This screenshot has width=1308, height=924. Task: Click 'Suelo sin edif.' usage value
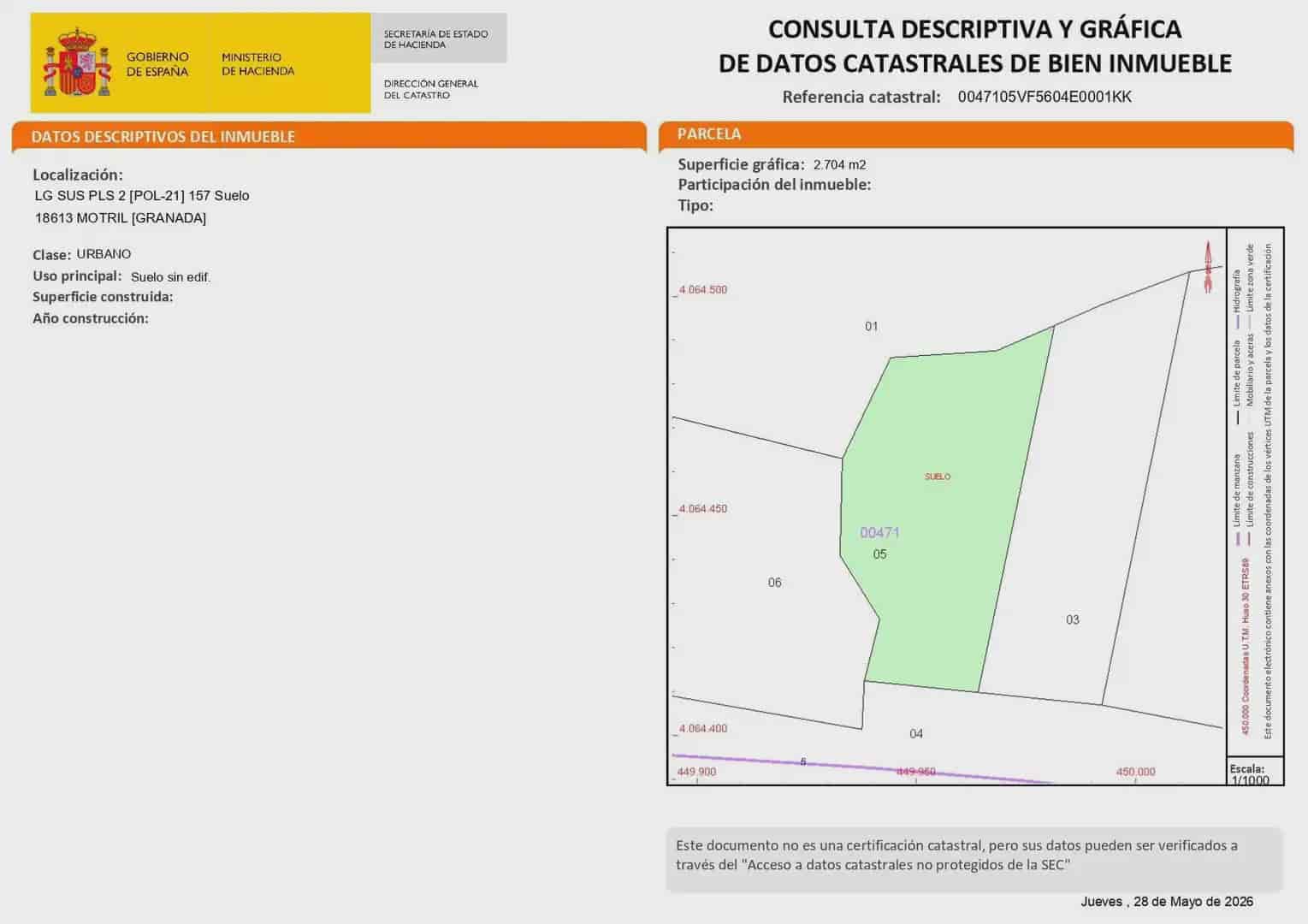point(170,277)
